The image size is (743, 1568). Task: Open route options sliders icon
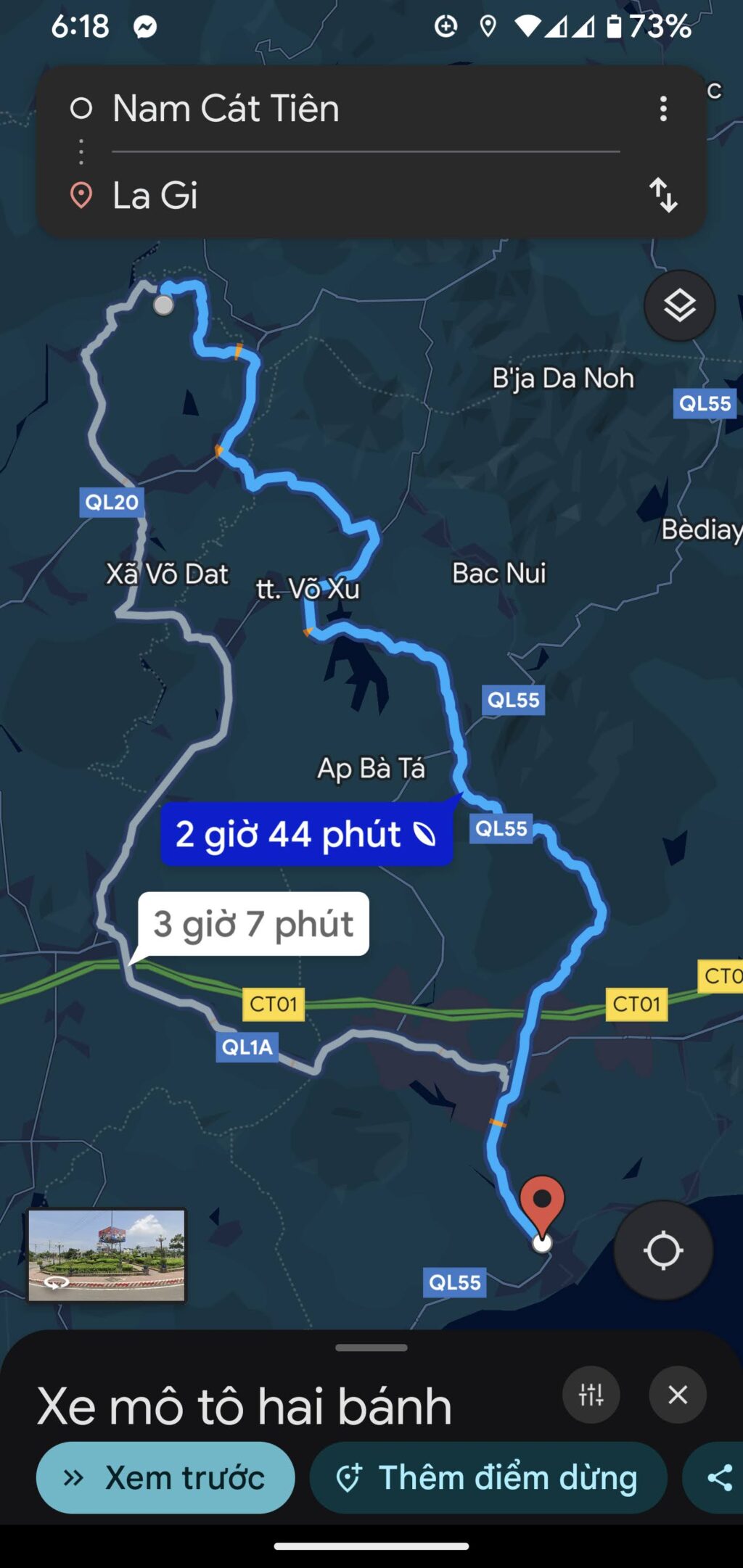pyautogui.click(x=591, y=1394)
